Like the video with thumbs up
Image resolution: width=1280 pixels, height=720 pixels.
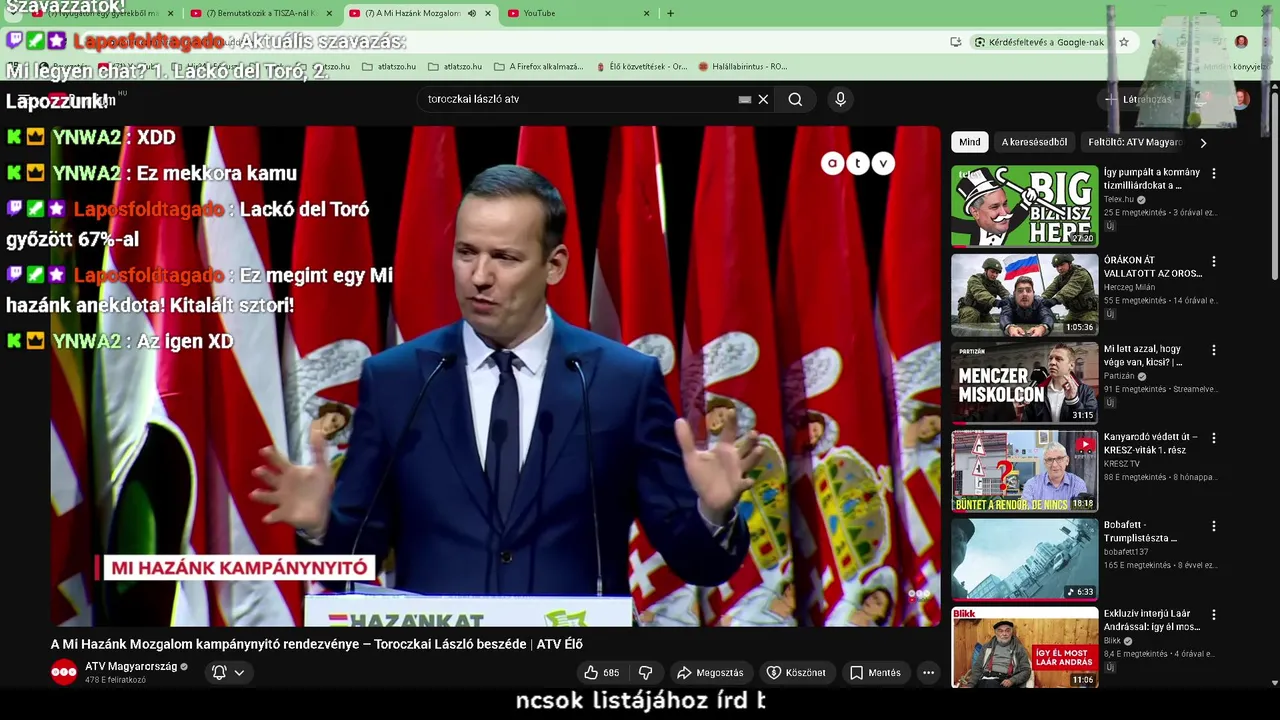coord(601,673)
